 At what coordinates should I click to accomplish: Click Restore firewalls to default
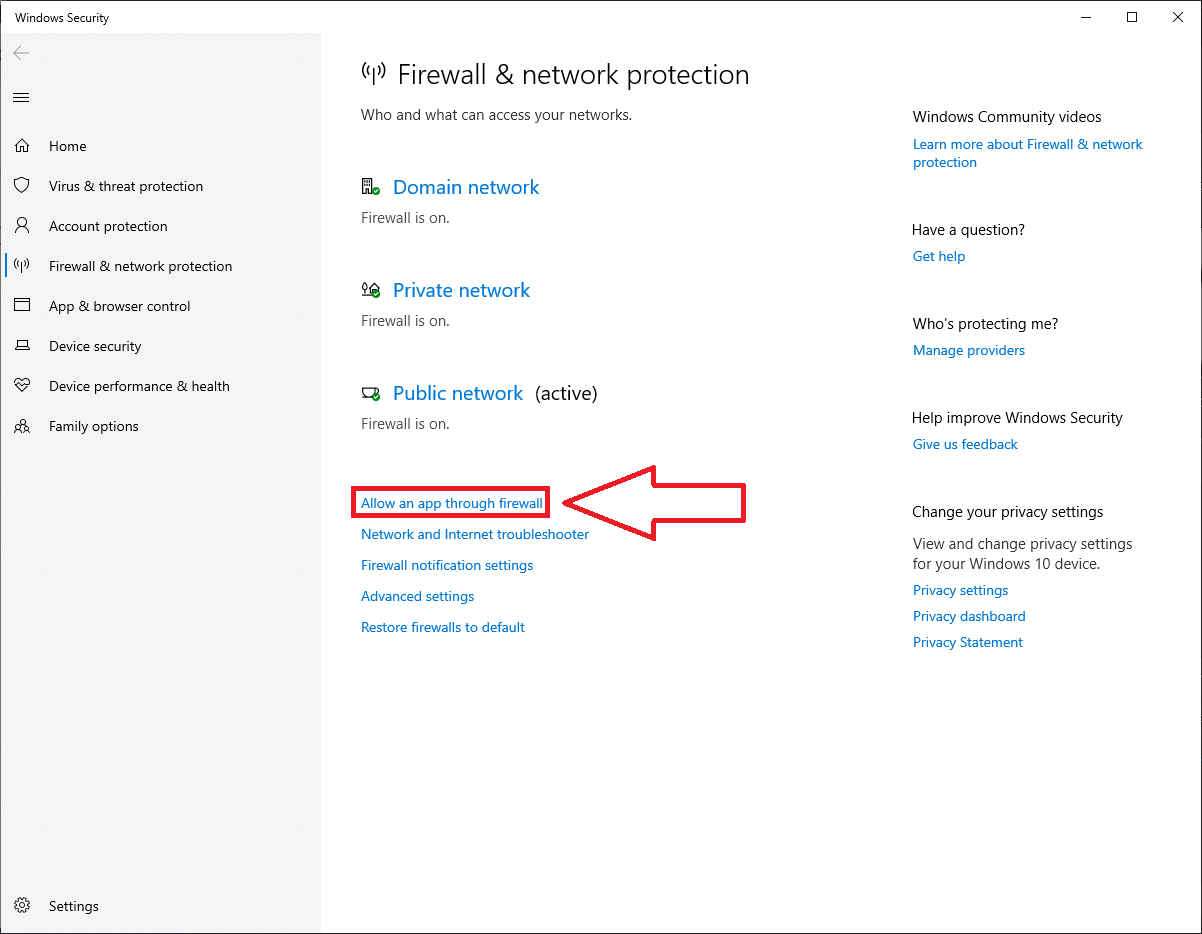pyautogui.click(x=443, y=627)
